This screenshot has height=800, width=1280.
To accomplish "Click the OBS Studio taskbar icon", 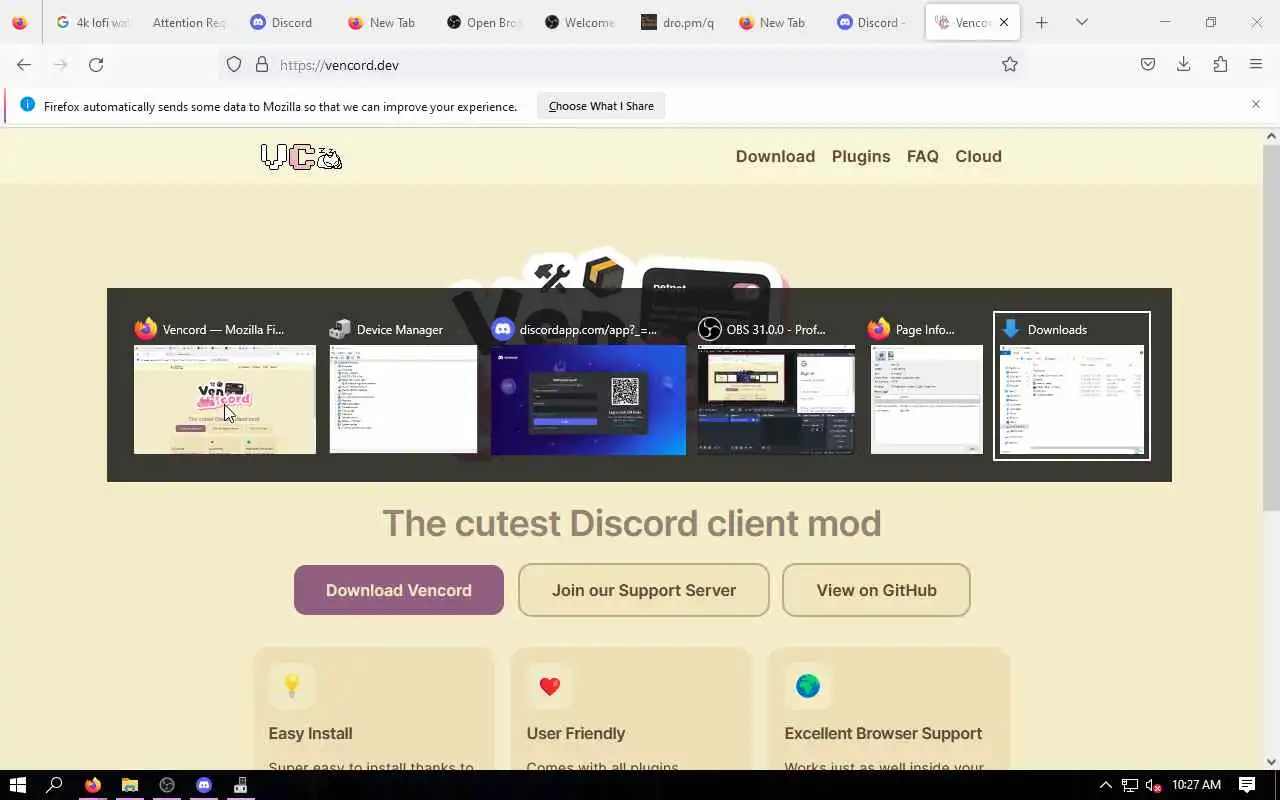I will tap(167, 785).
